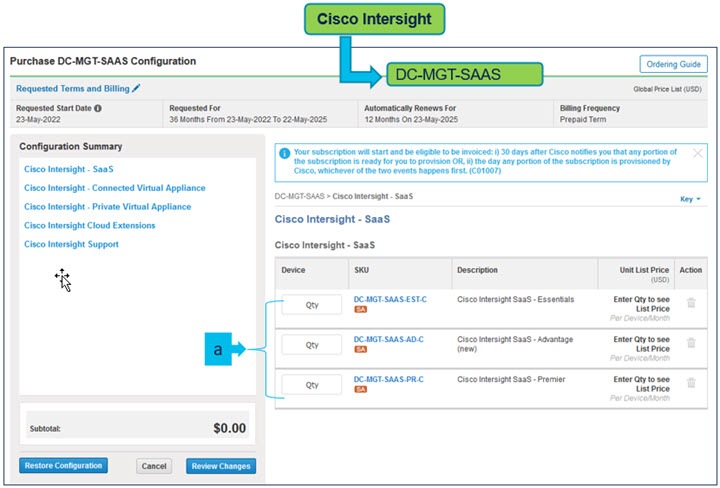Open Cisco Intersight - Connected Virtual Appliance
Viewport: 720px width, 488px height.
coord(114,188)
